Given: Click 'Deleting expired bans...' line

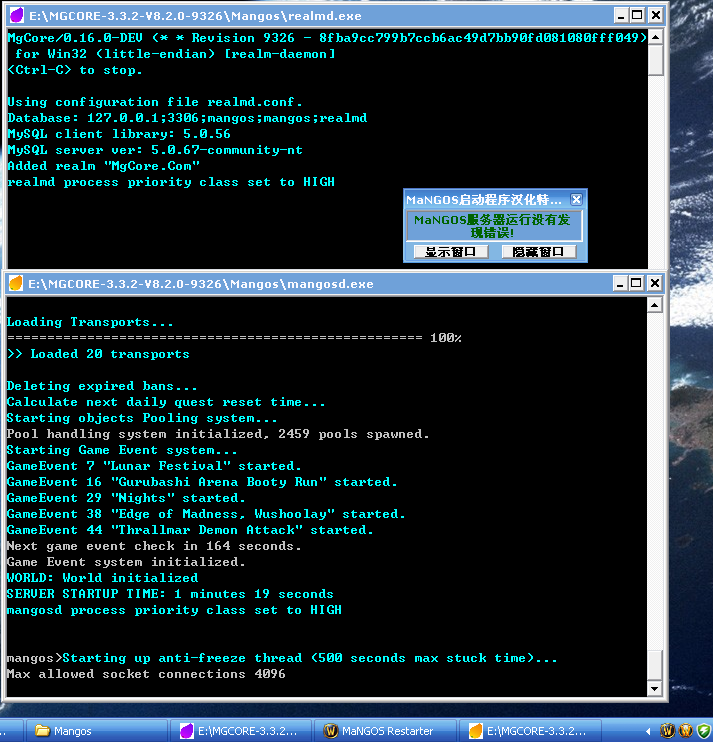Looking at the screenshot, I should coord(102,386).
